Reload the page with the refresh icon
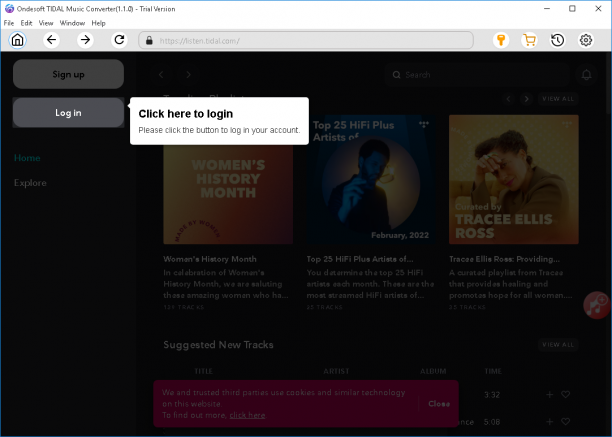The width and height of the screenshot is (612, 437). click(x=119, y=40)
